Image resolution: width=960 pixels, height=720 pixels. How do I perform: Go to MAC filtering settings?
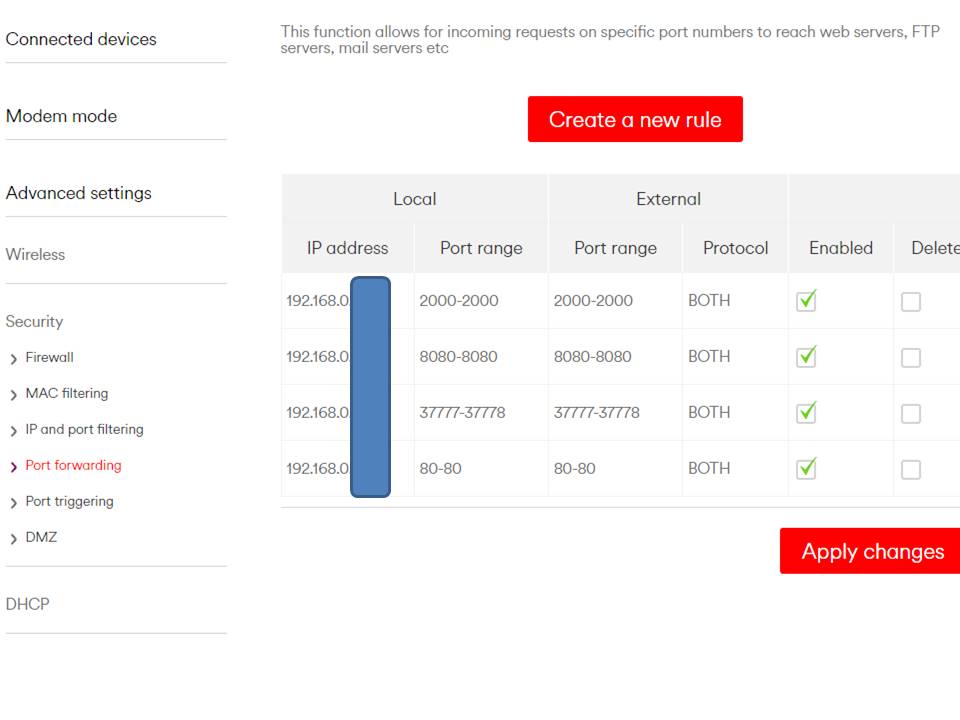(x=66, y=393)
